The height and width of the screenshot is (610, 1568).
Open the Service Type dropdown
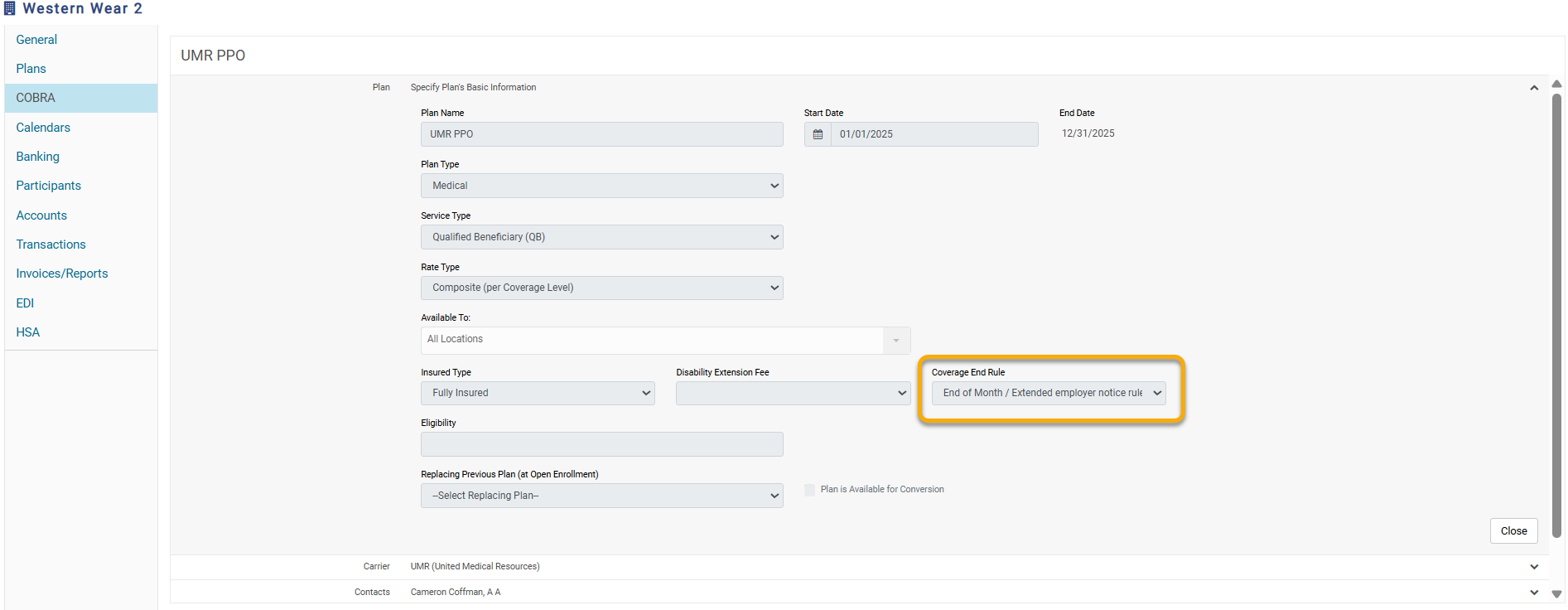601,237
